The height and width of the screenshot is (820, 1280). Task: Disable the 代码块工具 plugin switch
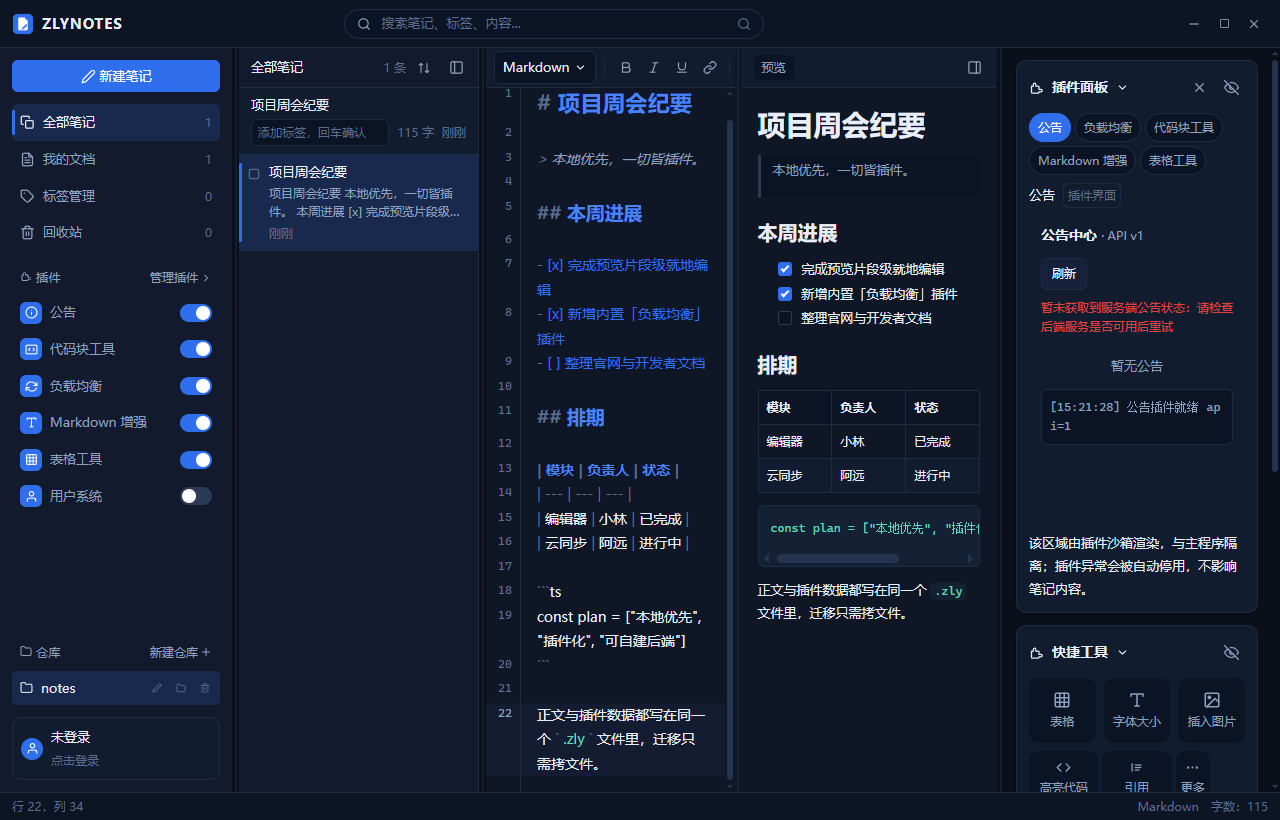pos(196,349)
